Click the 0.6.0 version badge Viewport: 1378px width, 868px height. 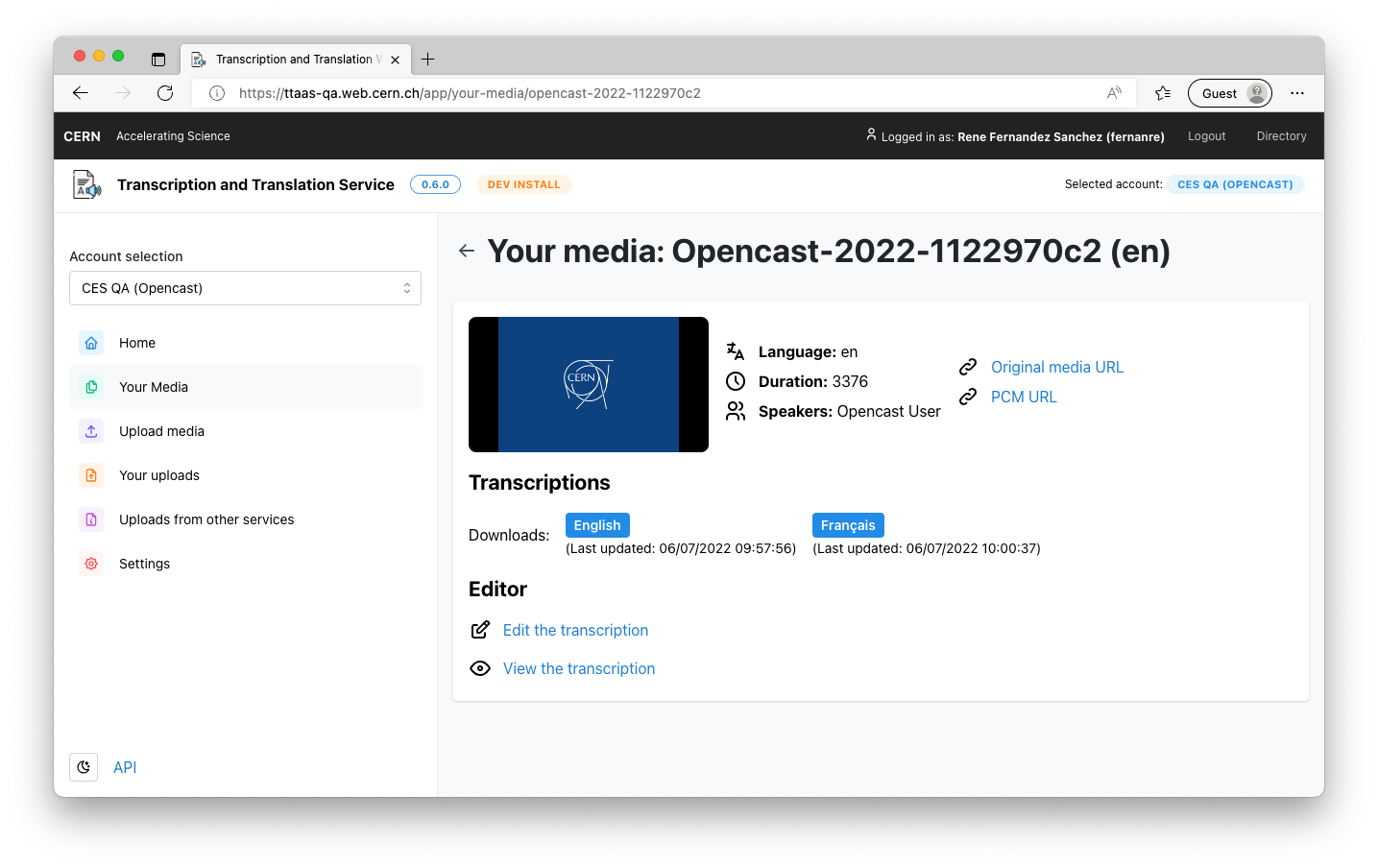click(x=435, y=184)
